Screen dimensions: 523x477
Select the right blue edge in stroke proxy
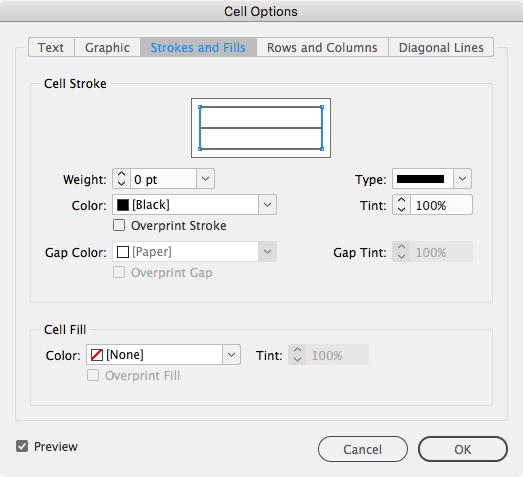click(322, 128)
